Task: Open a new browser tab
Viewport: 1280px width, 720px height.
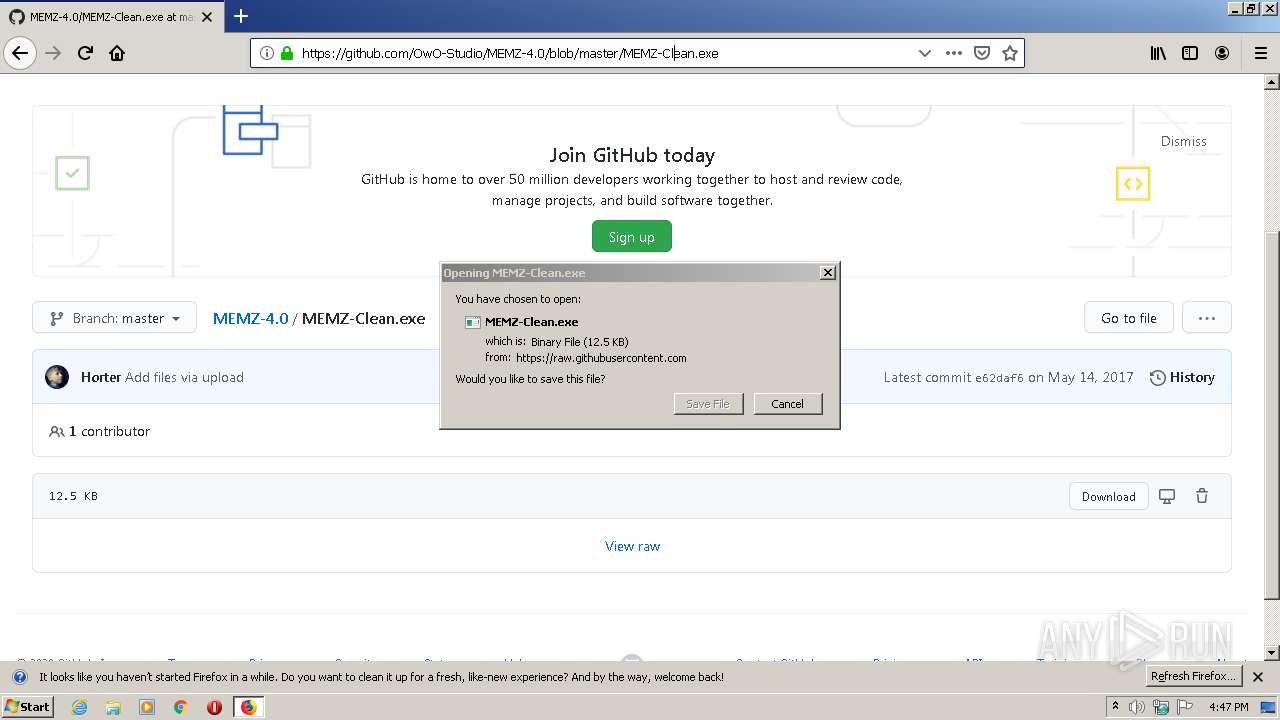Action: pos(240,16)
